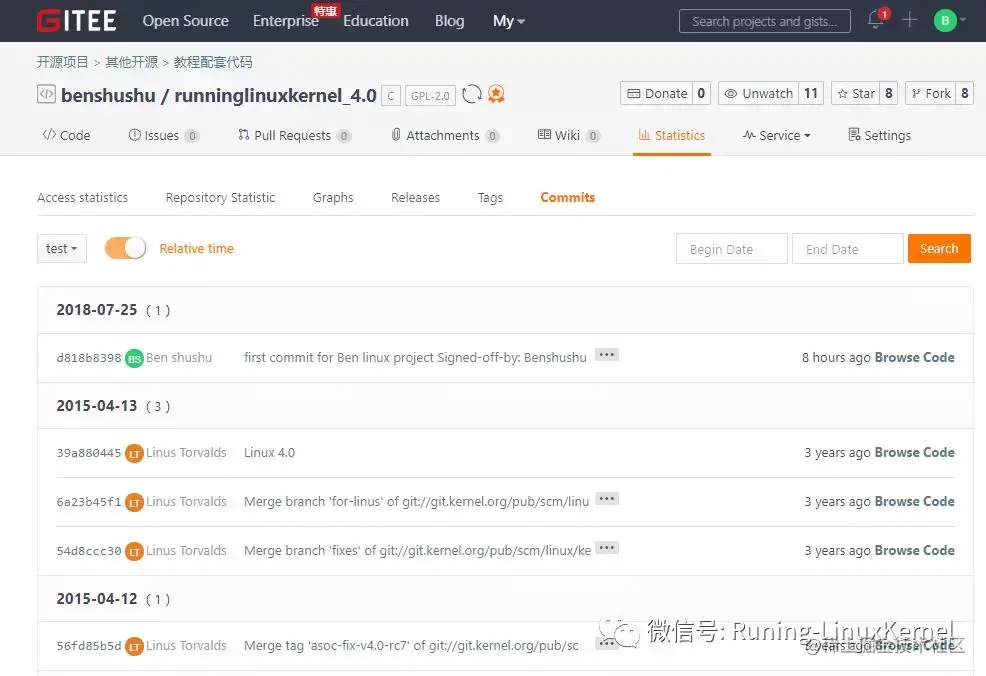This screenshot has width=986, height=676.
Task: Click LT avatar on Linux 4.0 commit
Action: pos(134,453)
